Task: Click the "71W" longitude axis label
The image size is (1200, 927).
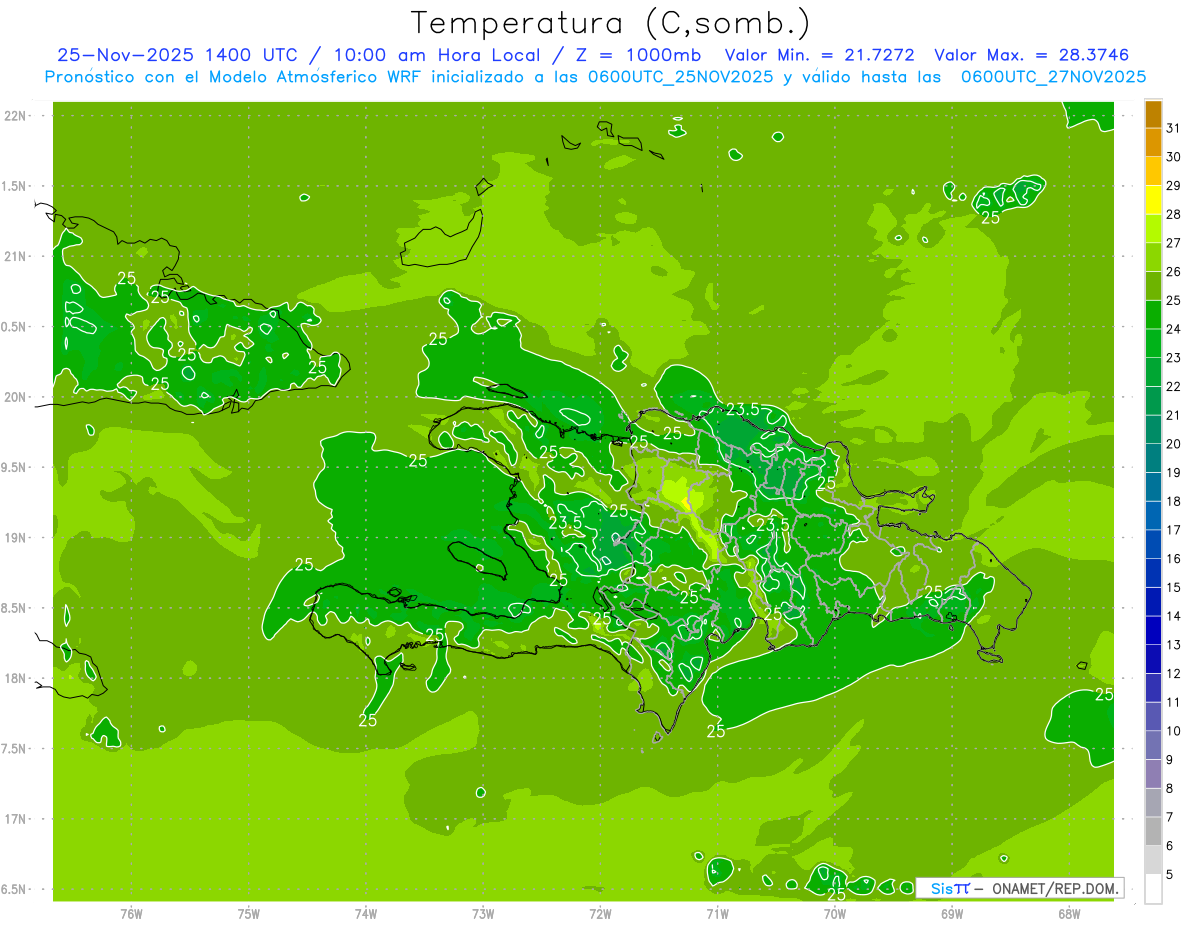Action: (x=717, y=914)
